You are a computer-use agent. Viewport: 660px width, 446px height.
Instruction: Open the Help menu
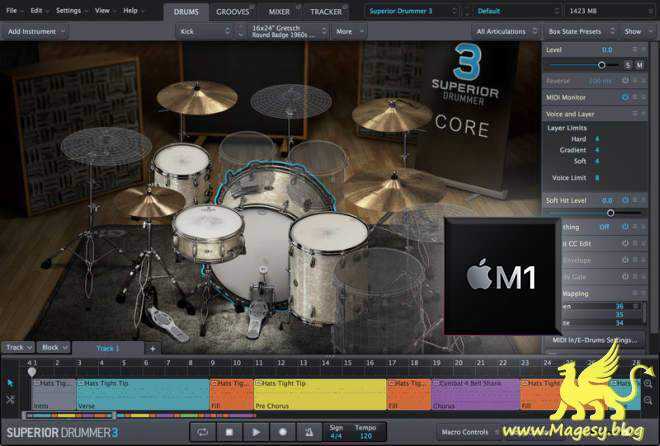tap(132, 11)
